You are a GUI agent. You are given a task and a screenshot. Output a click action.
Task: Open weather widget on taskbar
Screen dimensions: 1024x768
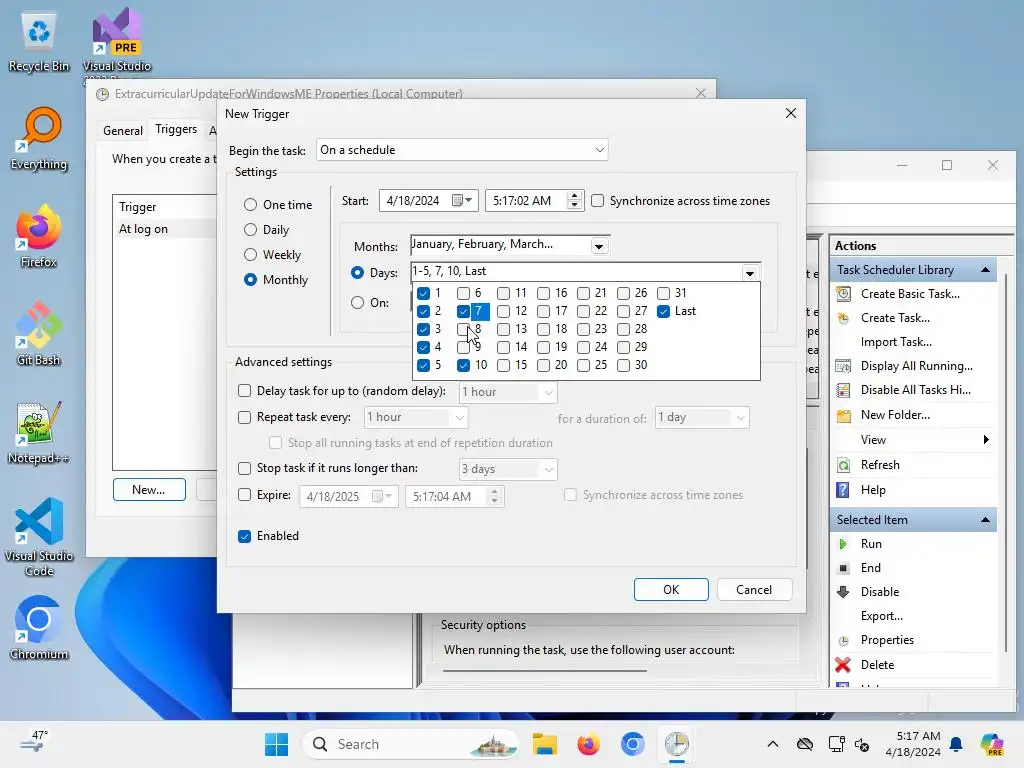[33, 743]
